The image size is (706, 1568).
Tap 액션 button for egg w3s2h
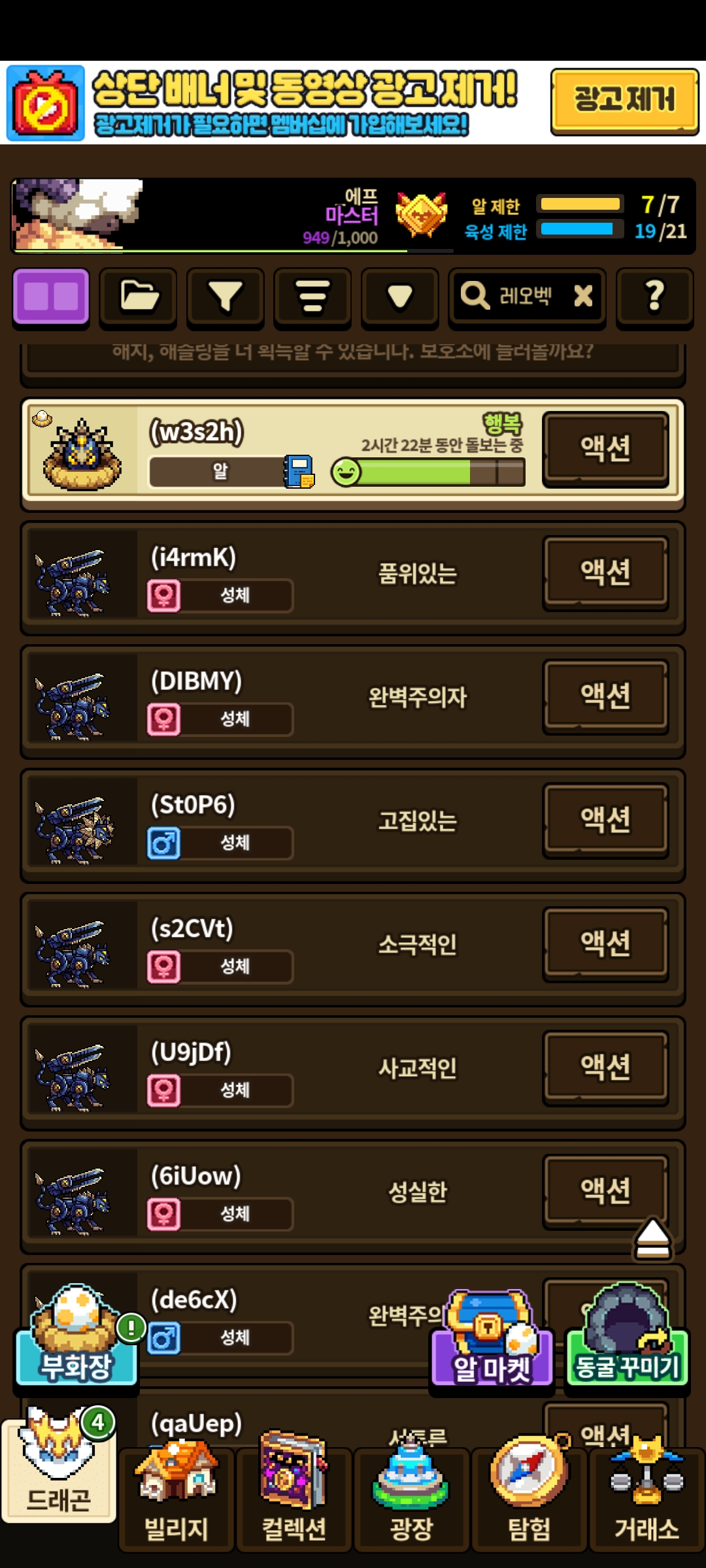click(606, 449)
